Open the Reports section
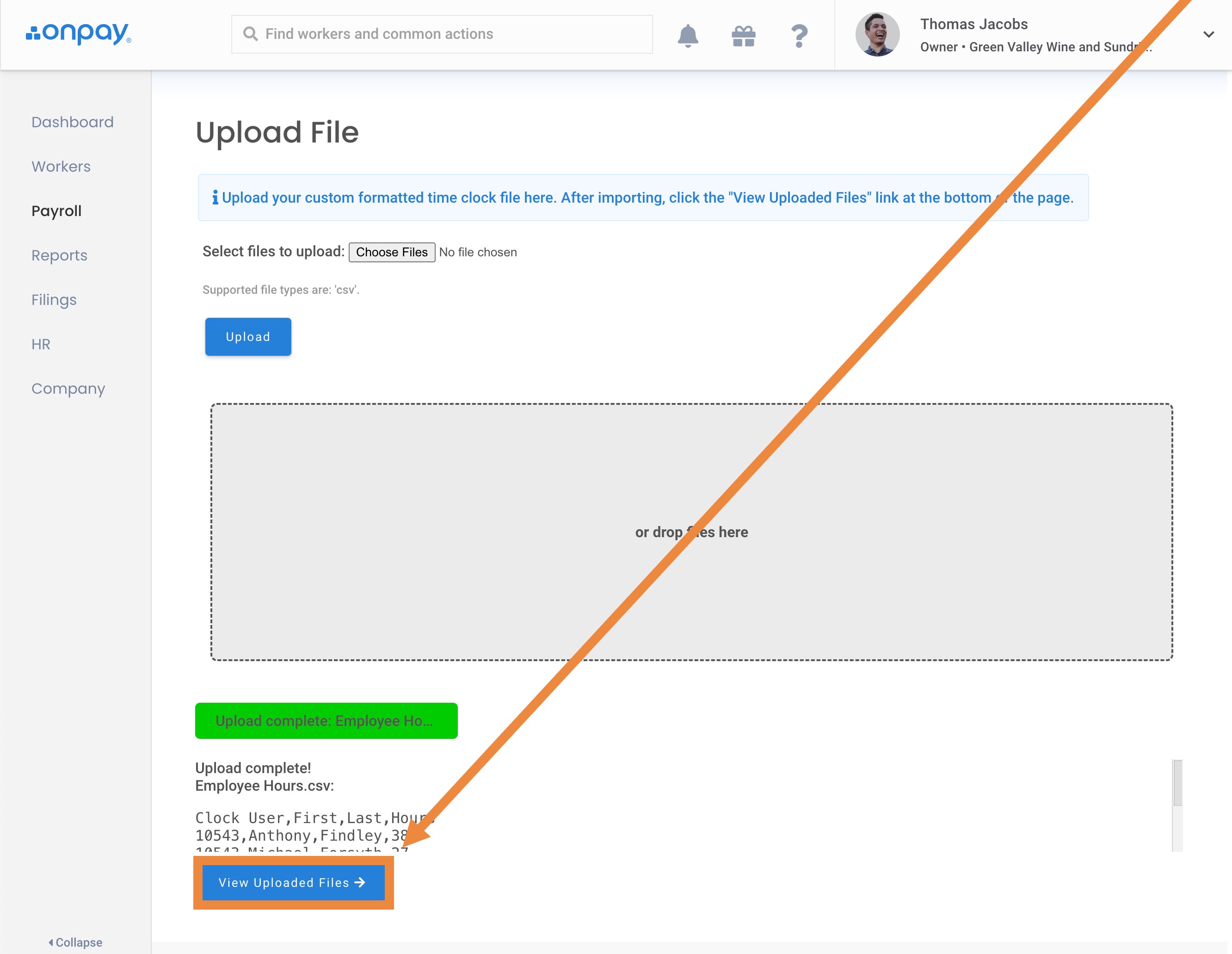This screenshot has width=1232, height=954. (59, 255)
